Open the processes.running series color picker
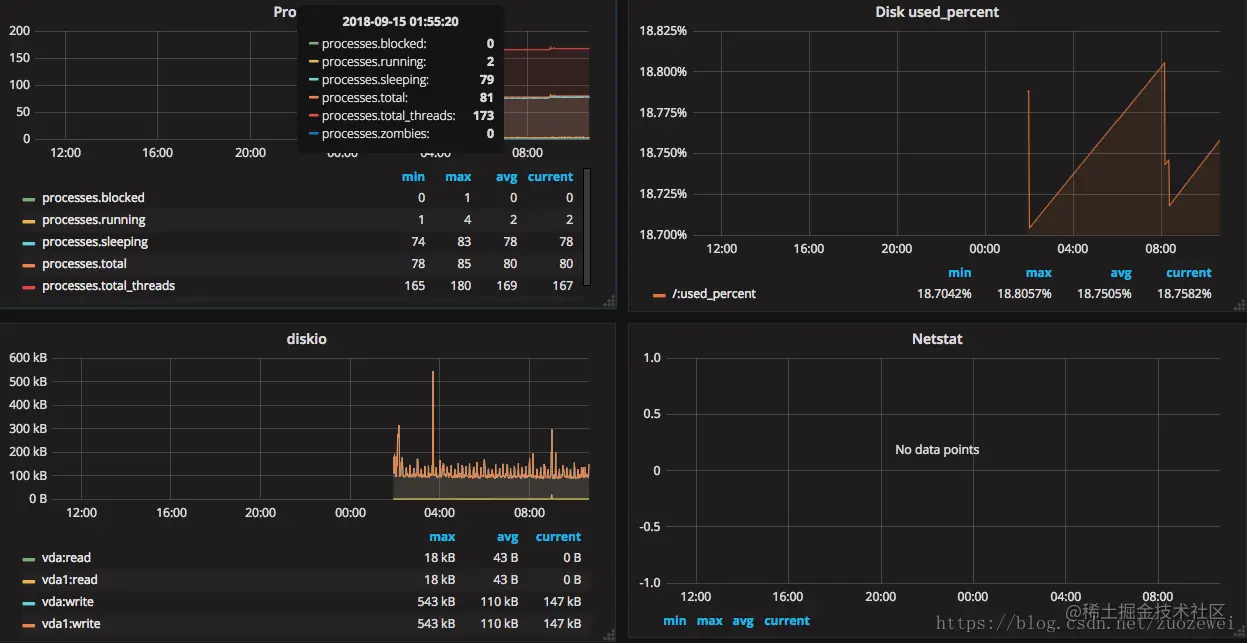The width and height of the screenshot is (1247, 643). pyautogui.click(x=28, y=220)
